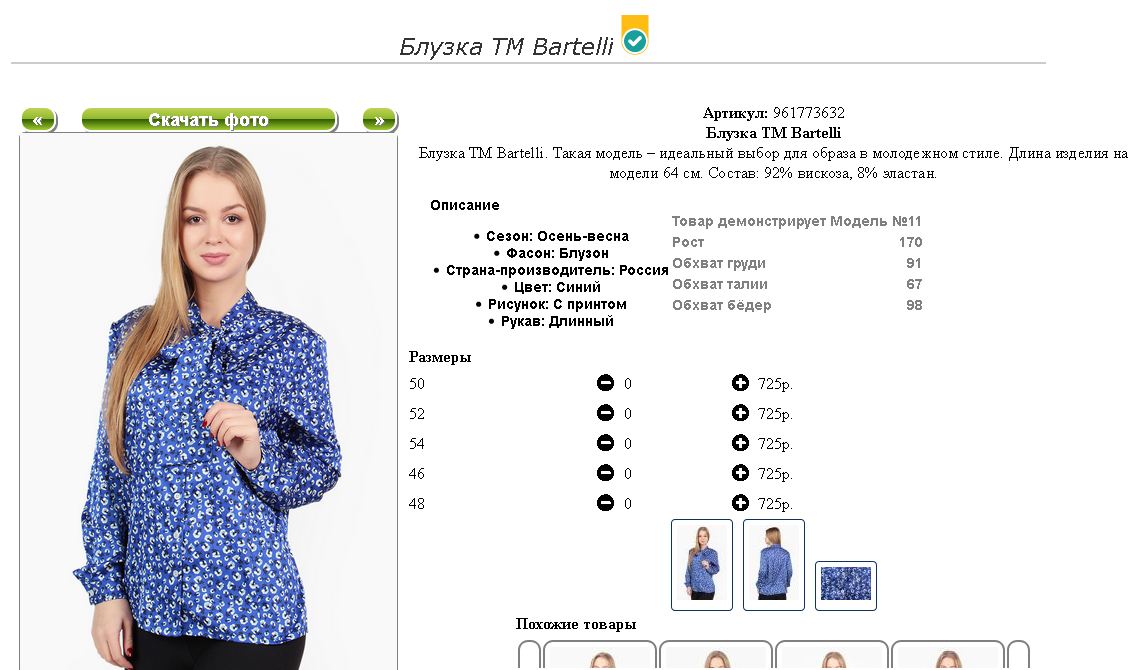1134x670 pixels.
Task: Click the 725р. price for size 50
Action: (775, 383)
